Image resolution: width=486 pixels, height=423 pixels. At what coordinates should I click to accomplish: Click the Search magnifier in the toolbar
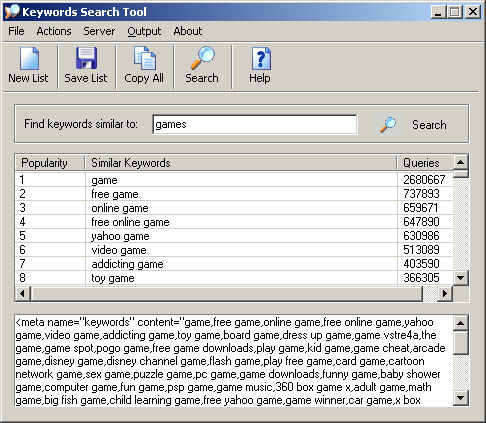pos(202,58)
